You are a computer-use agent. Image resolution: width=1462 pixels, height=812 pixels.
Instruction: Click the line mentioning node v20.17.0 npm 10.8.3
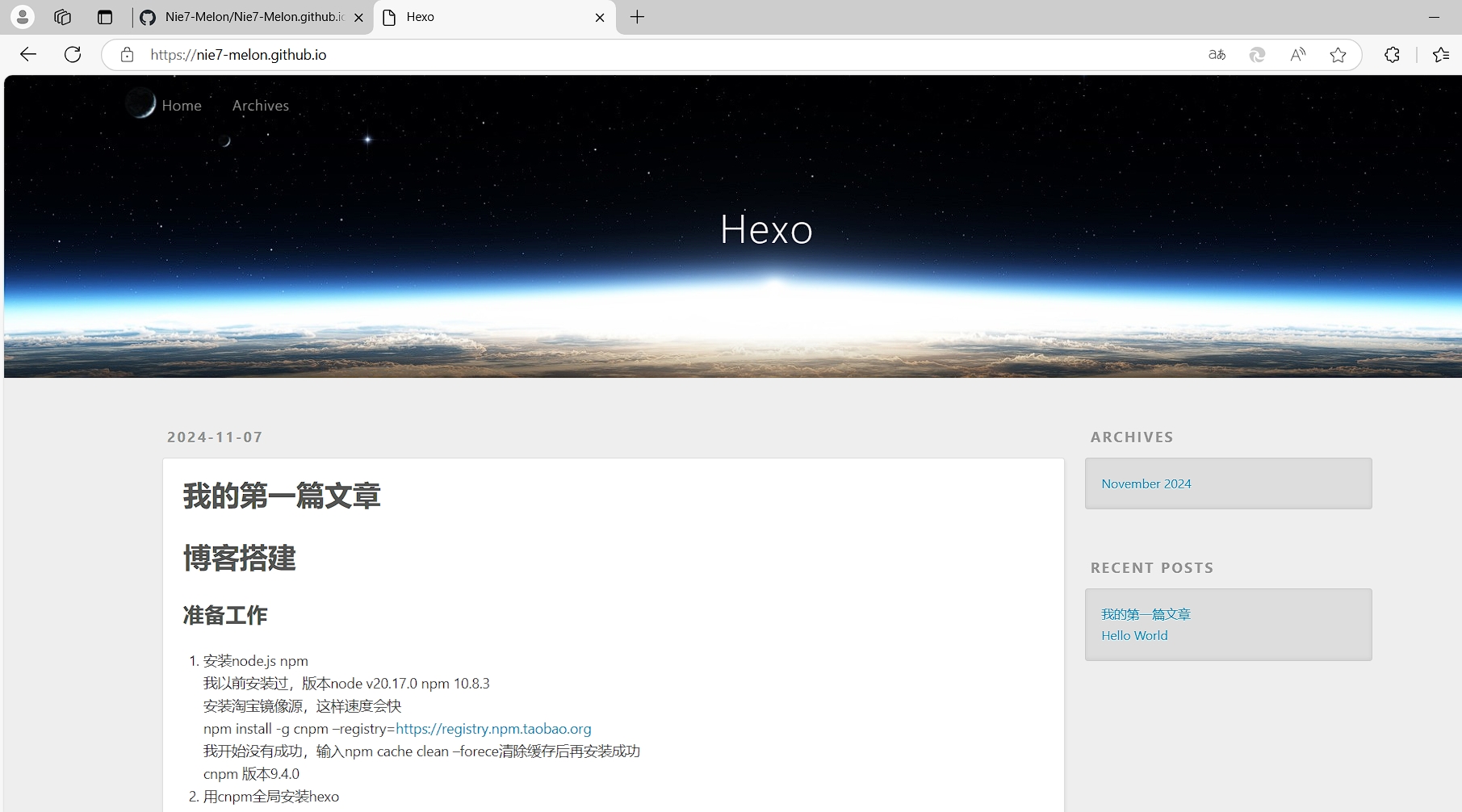(346, 684)
